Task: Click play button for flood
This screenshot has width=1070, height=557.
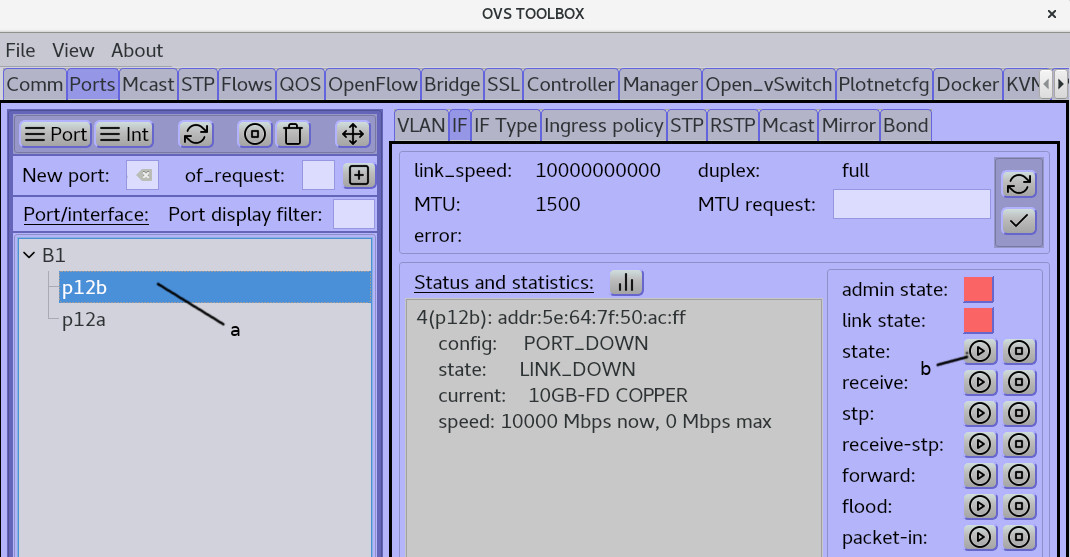Action: [x=981, y=506]
